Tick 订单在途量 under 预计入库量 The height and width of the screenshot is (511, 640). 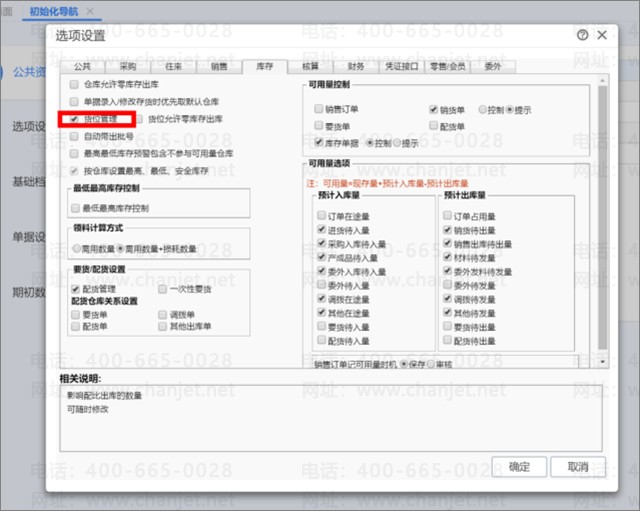321,216
